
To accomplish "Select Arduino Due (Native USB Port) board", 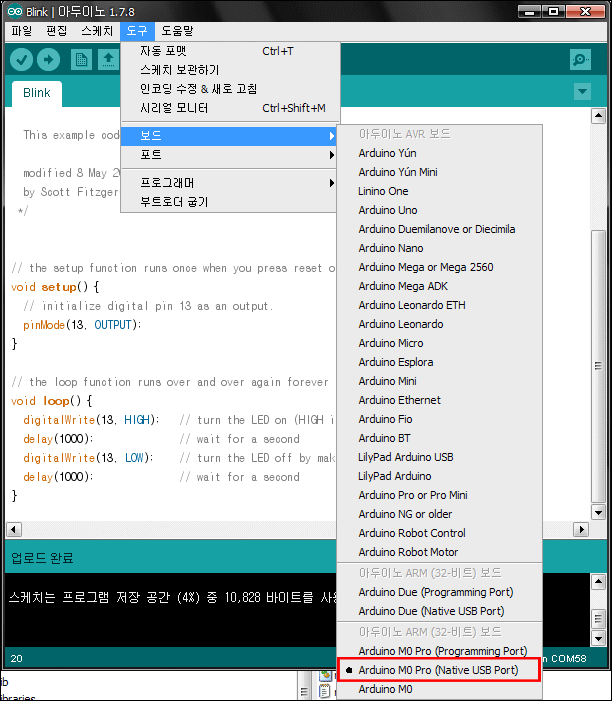I will 439,611.
